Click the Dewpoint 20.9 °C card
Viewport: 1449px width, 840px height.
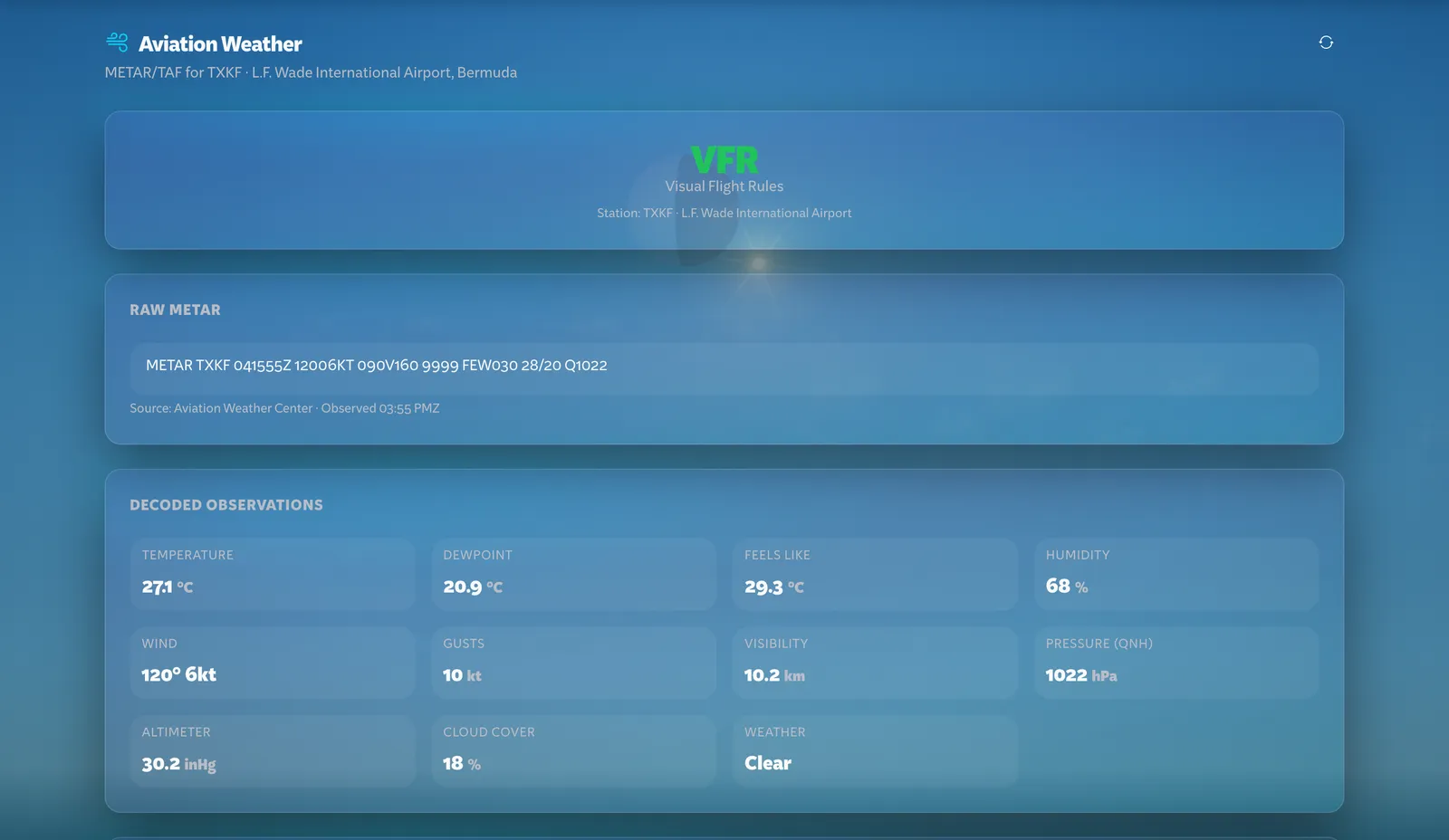click(574, 574)
